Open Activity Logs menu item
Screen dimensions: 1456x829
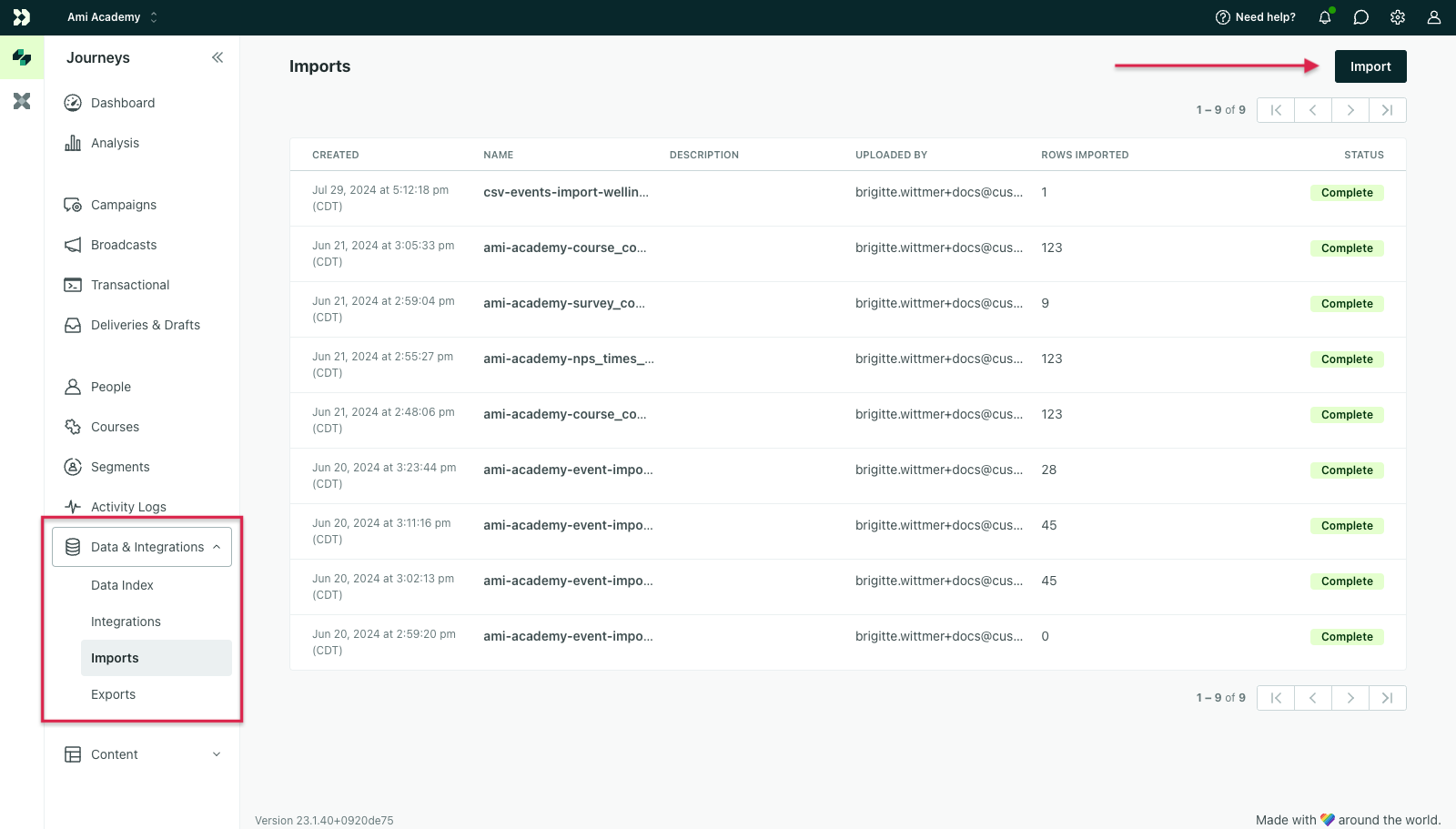coord(142,507)
